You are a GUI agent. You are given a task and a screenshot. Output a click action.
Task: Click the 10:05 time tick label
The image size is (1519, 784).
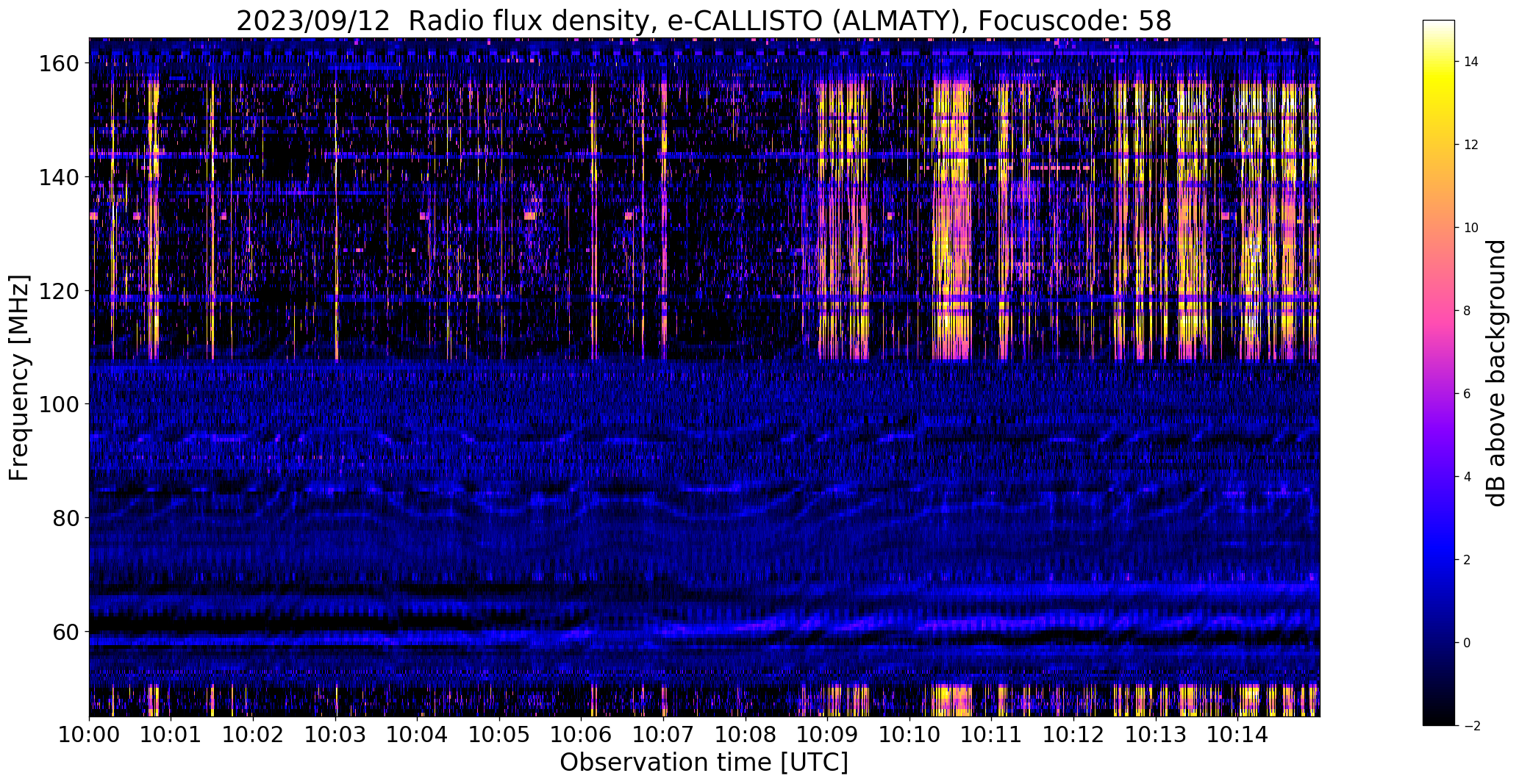(499, 734)
